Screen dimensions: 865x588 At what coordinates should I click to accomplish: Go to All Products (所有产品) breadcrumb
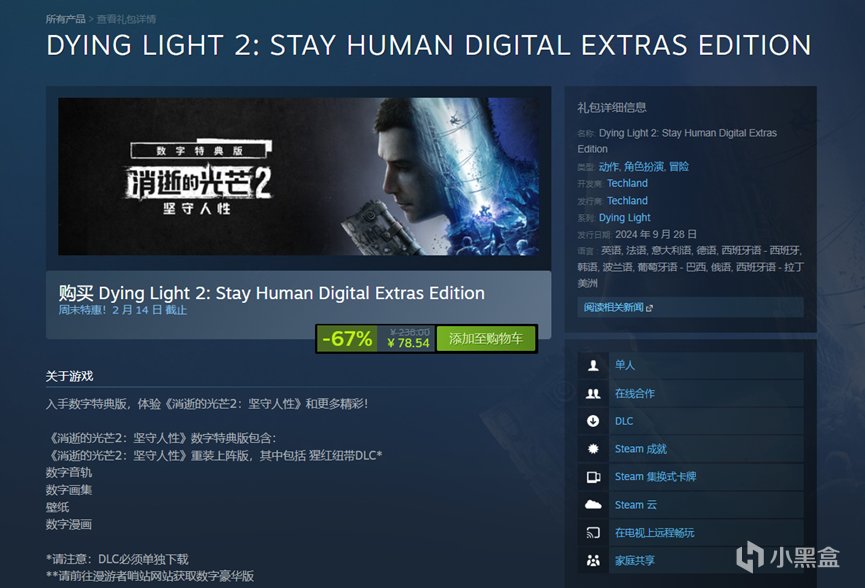click(x=65, y=19)
